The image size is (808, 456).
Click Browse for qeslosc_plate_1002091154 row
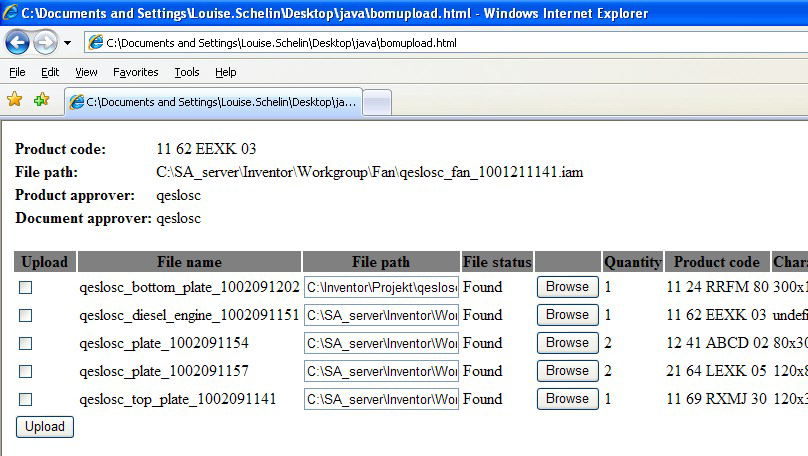[567, 343]
